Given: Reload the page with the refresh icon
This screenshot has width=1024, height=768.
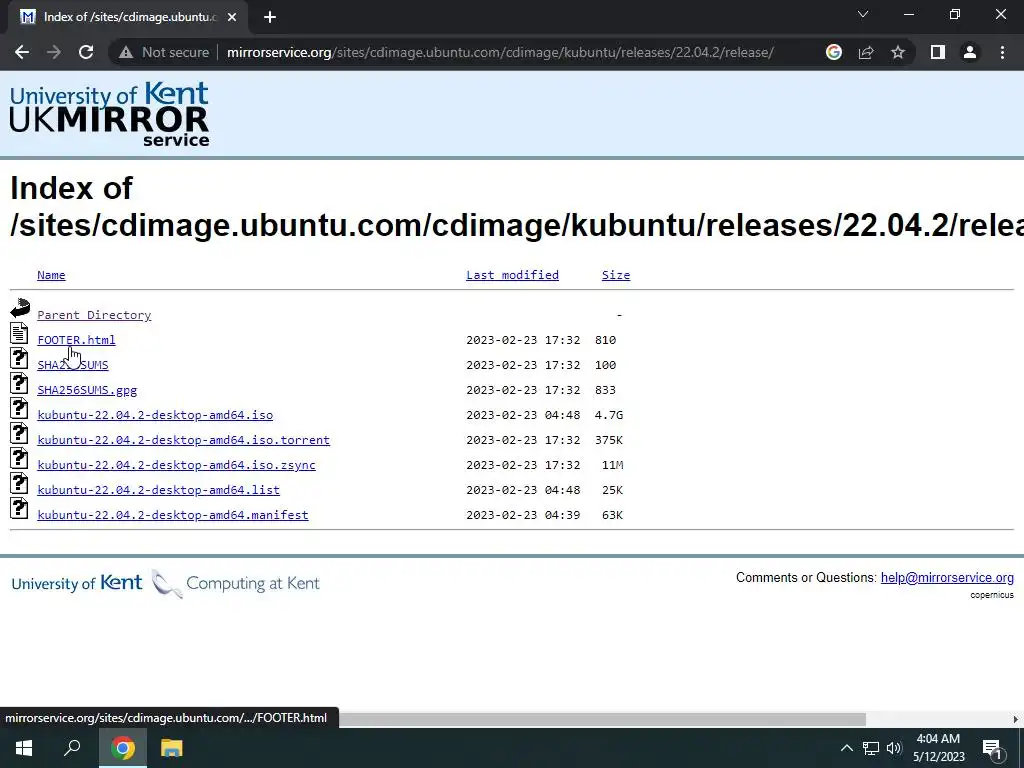Looking at the screenshot, I should [x=86, y=52].
